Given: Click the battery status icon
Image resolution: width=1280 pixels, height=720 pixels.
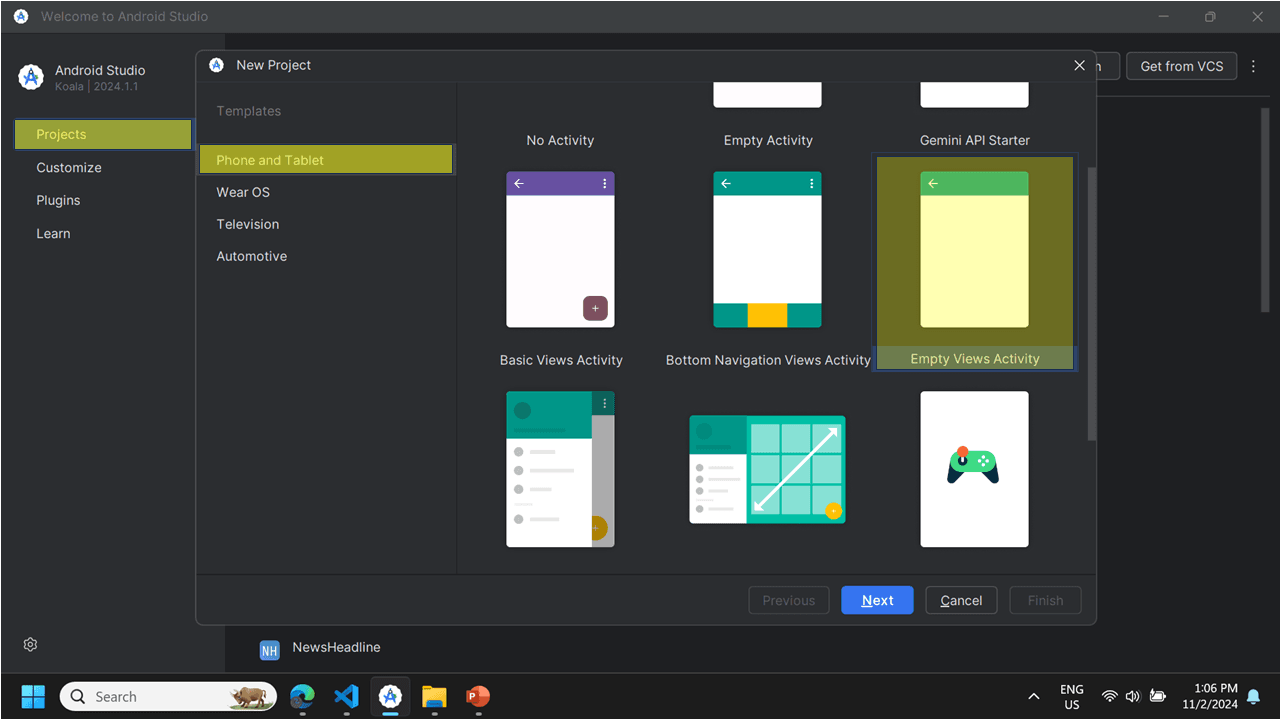Looking at the screenshot, I should point(1158,696).
